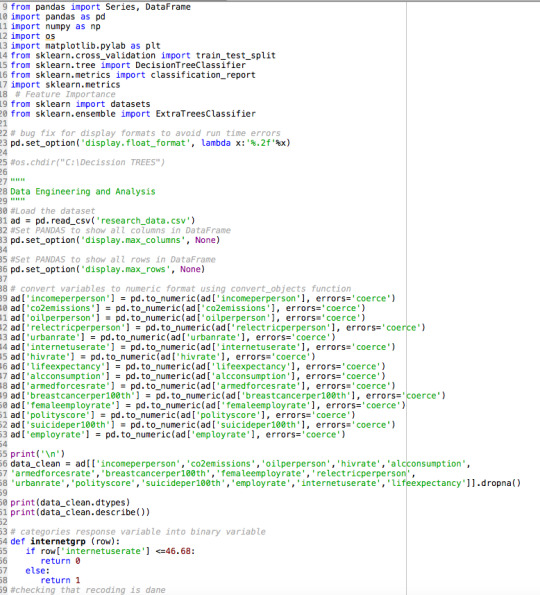This screenshot has height=595, width=540.
Task: Select the ad['internetuserate'] to_numeric line
Action: [x=203, y=347]
